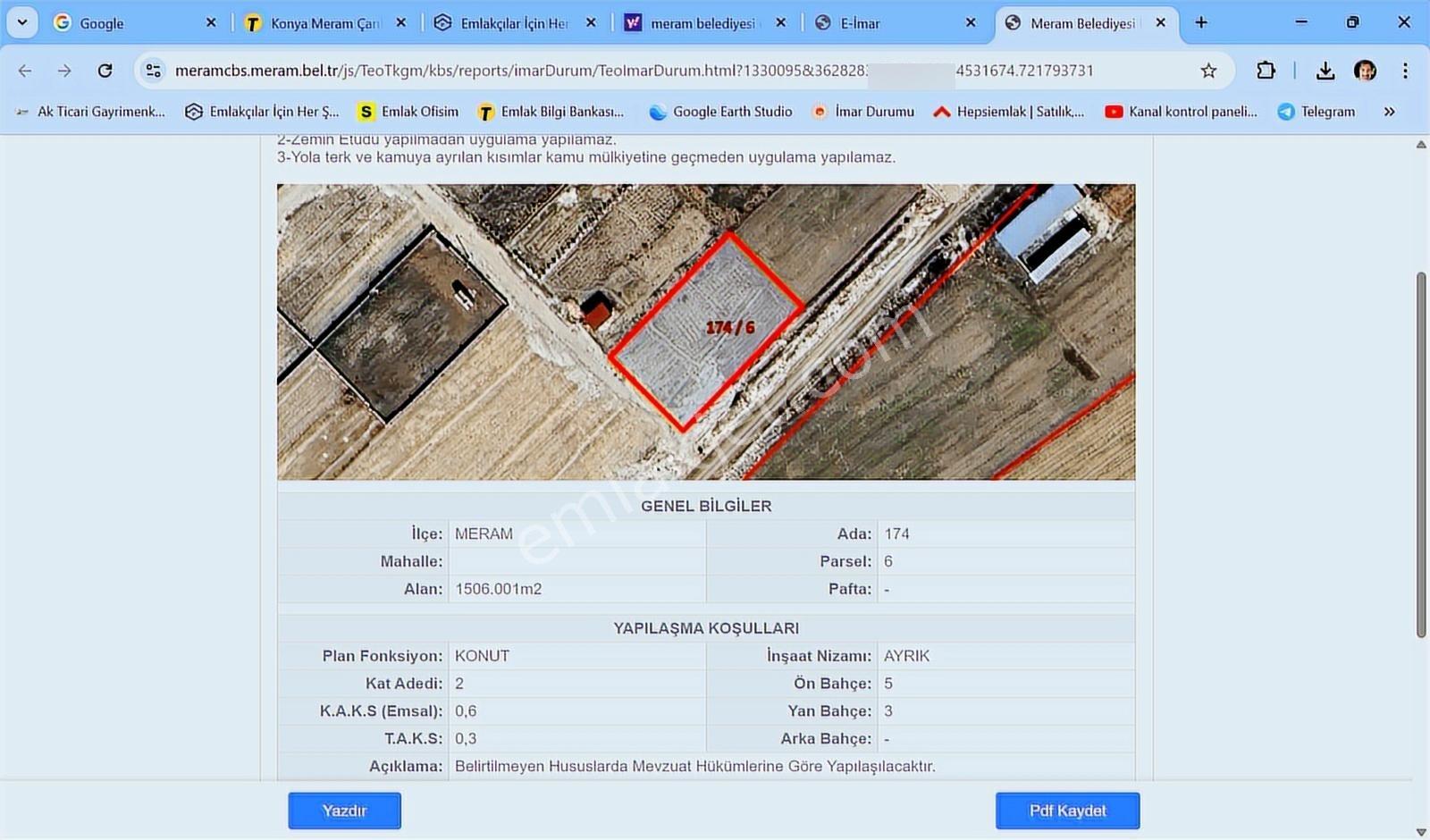The width and height of the screenshot is (1430, 840).
Task: Open a new tab with plus button
Action: [1201, 22]
